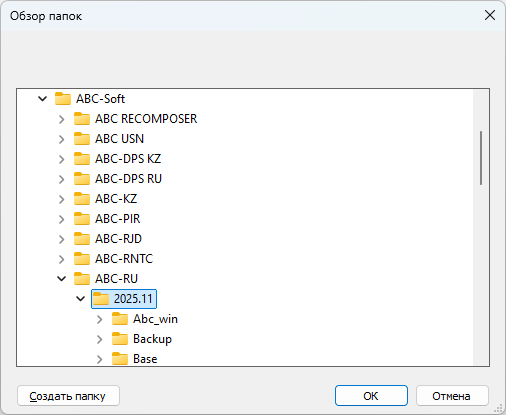This screenshot has height=415, width=506.
Task: Click the ABC-Soft folder icon
Action: click(63, 99)
